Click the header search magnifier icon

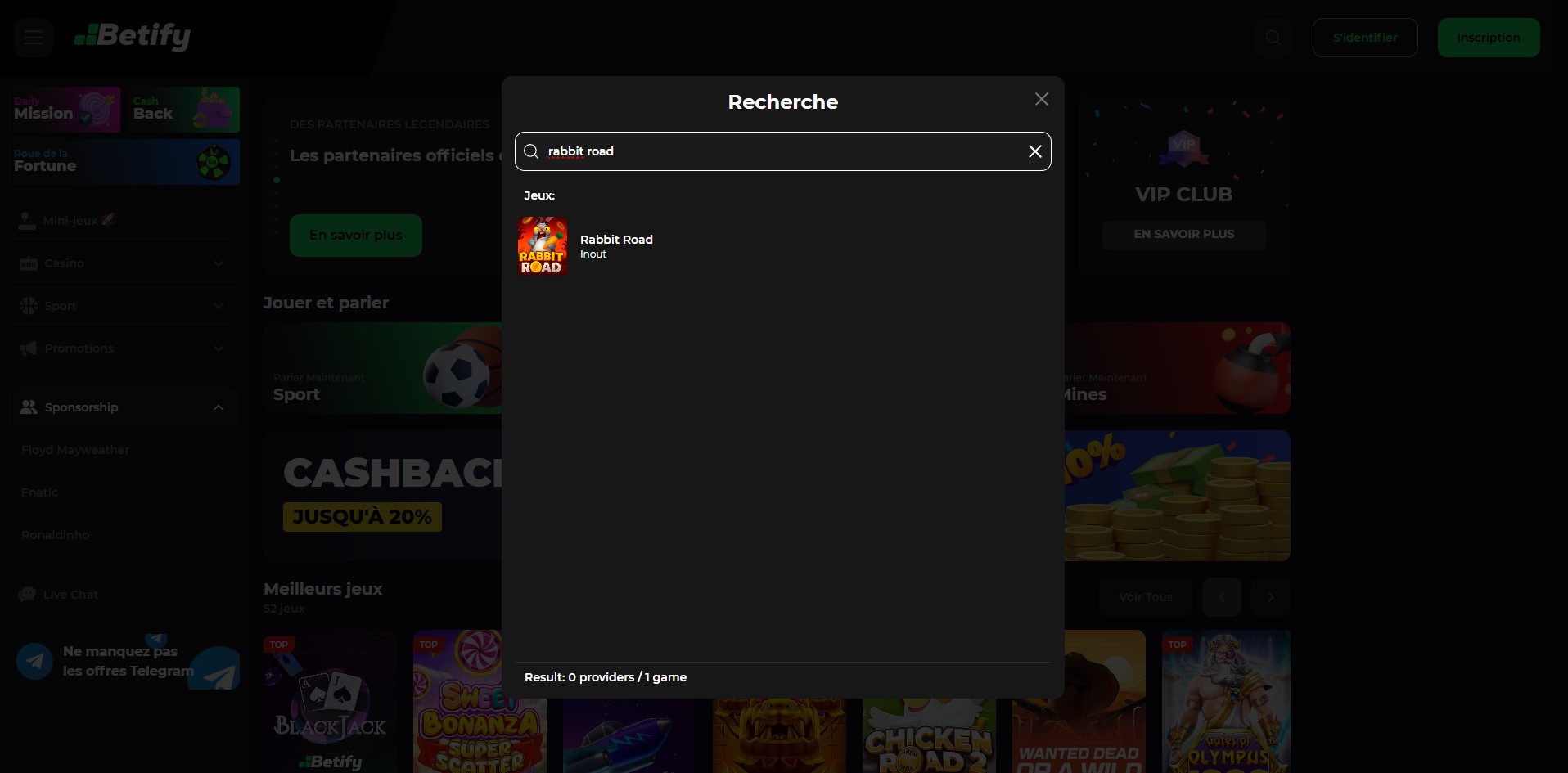[x=1273, y=38]
